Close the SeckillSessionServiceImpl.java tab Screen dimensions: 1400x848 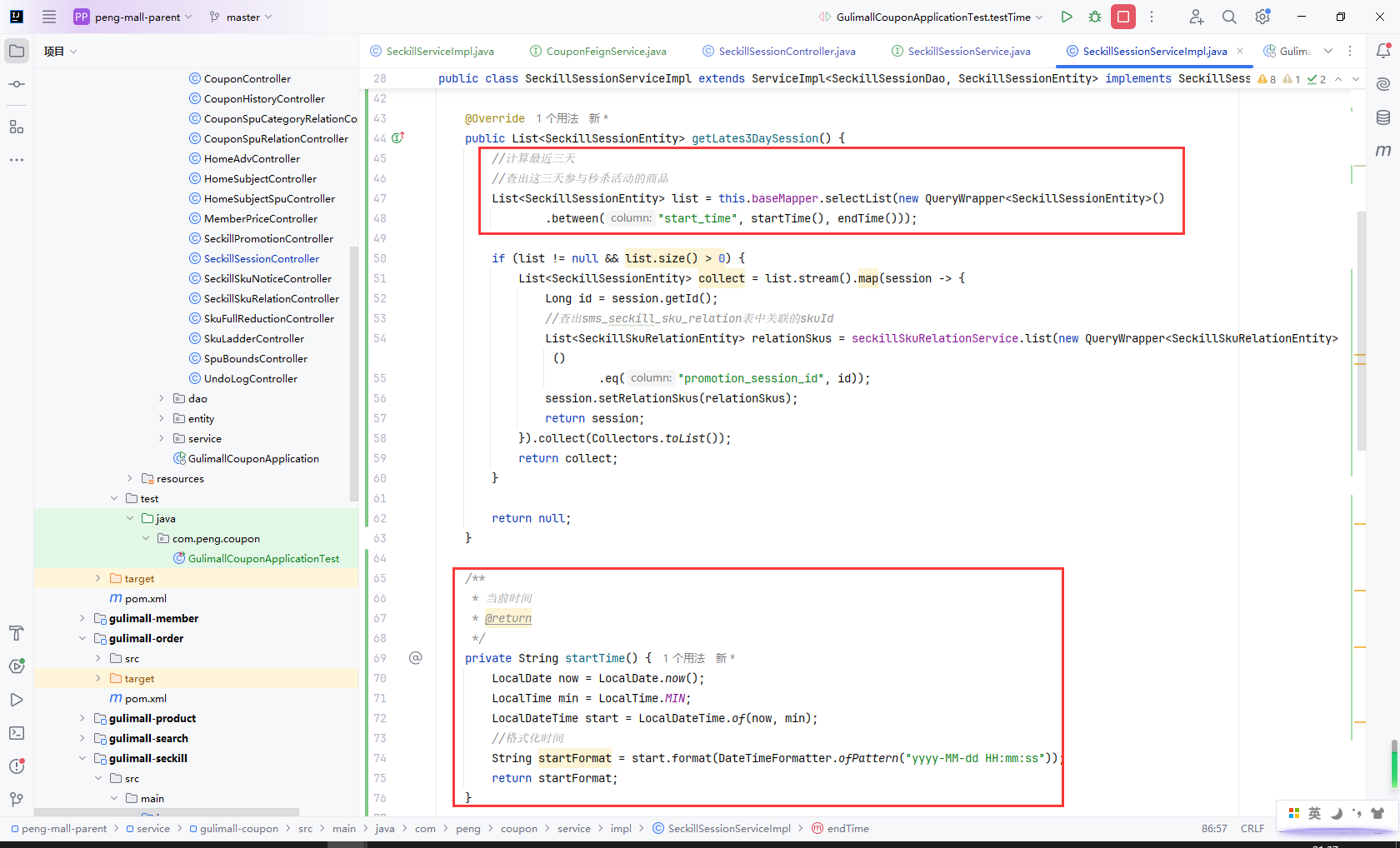coord(1240,51)
